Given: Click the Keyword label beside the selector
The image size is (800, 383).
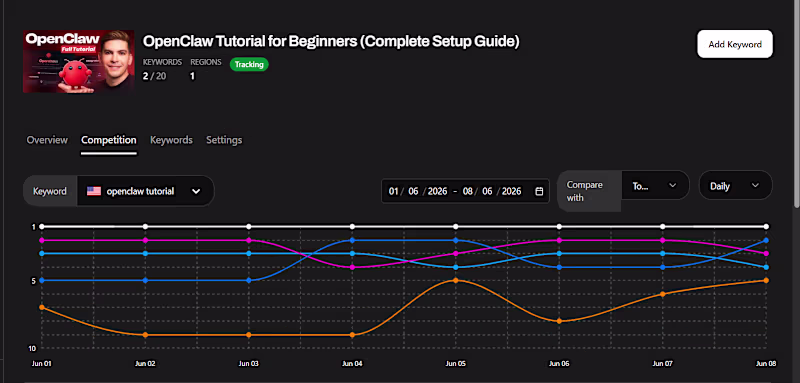Looking at the screenshot, I should pyautogui.click(x=50, y=191).
